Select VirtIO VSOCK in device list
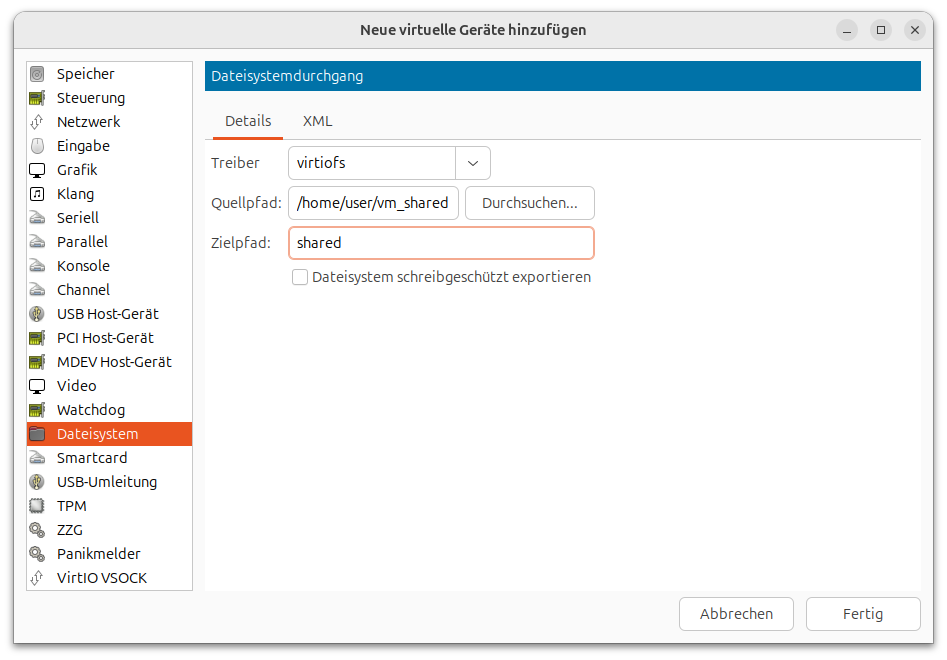The image size is (947, 660). pos(101,578)
